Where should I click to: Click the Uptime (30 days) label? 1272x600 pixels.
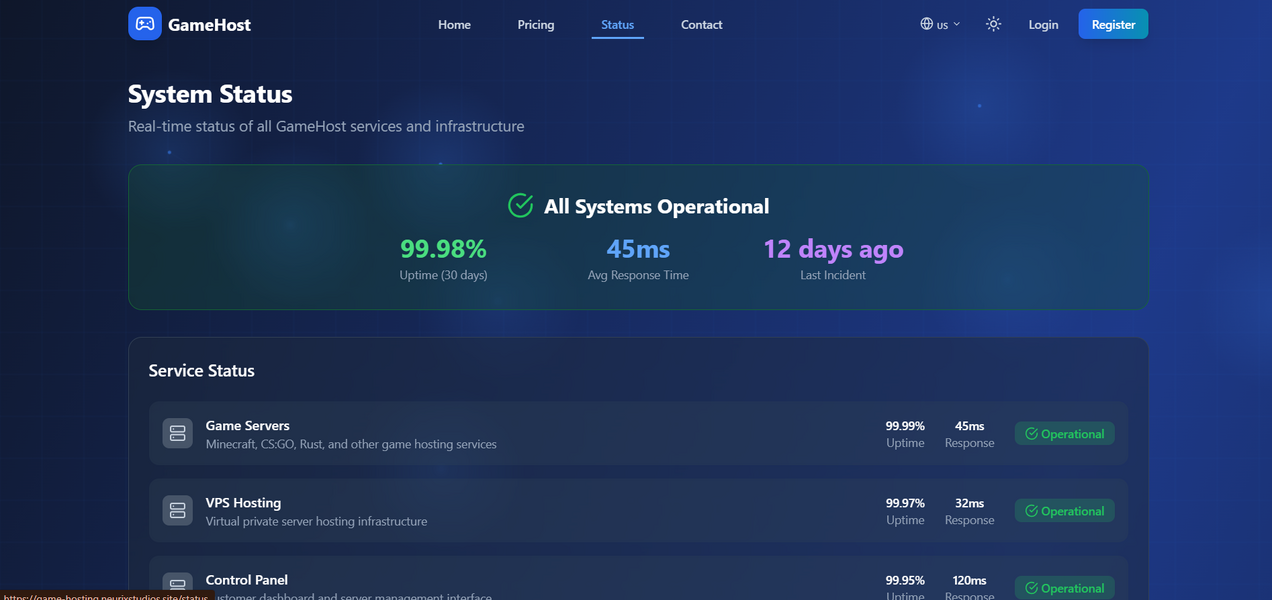click(x=443, y=275)
